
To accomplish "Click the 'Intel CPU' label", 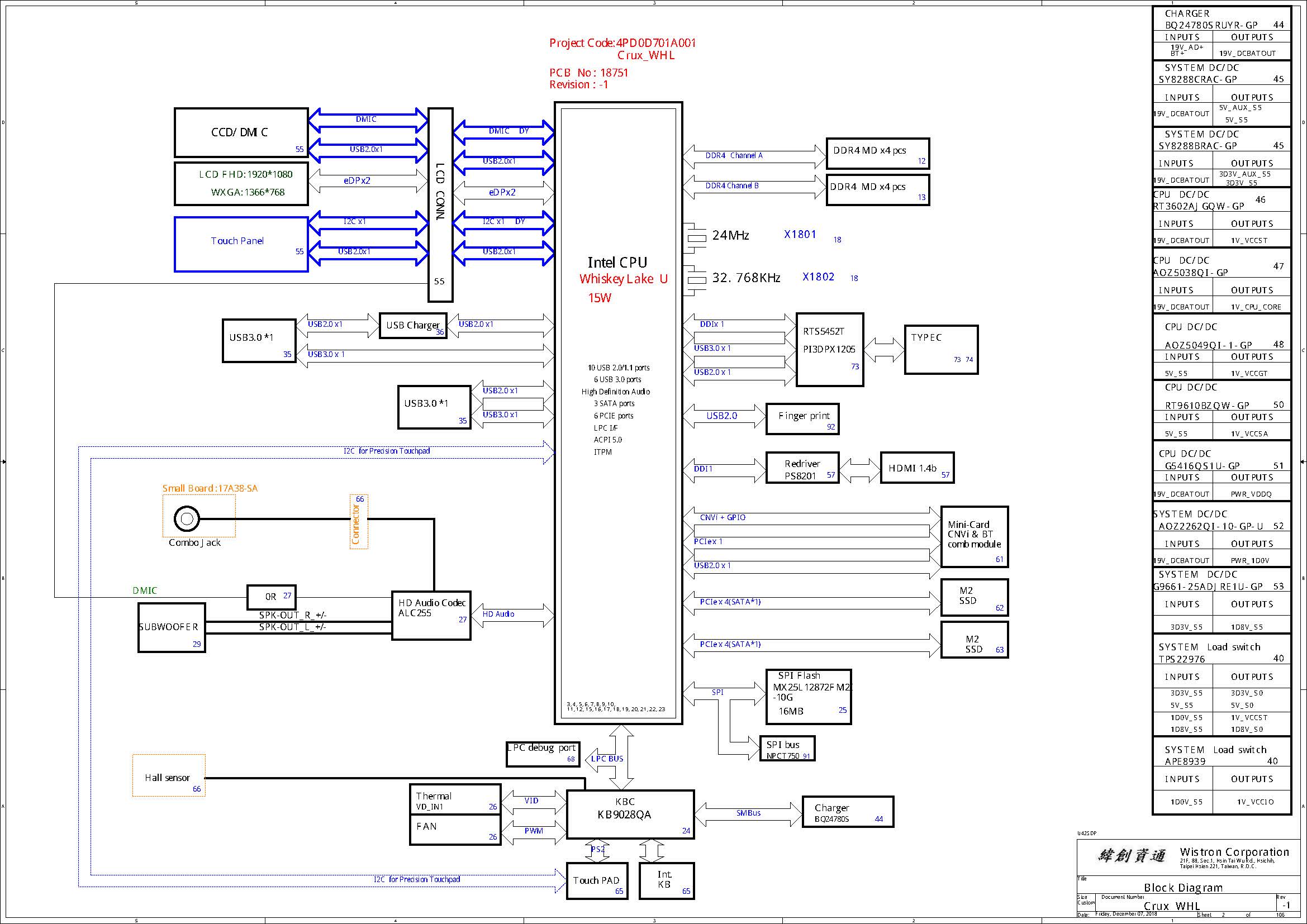I will 617,263.
